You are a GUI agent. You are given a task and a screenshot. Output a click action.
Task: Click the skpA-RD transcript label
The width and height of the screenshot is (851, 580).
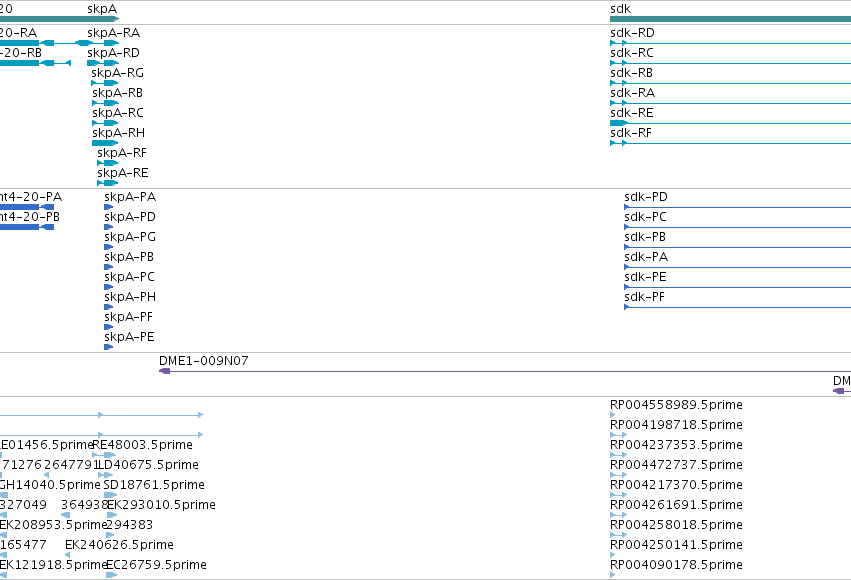point(113,53)
